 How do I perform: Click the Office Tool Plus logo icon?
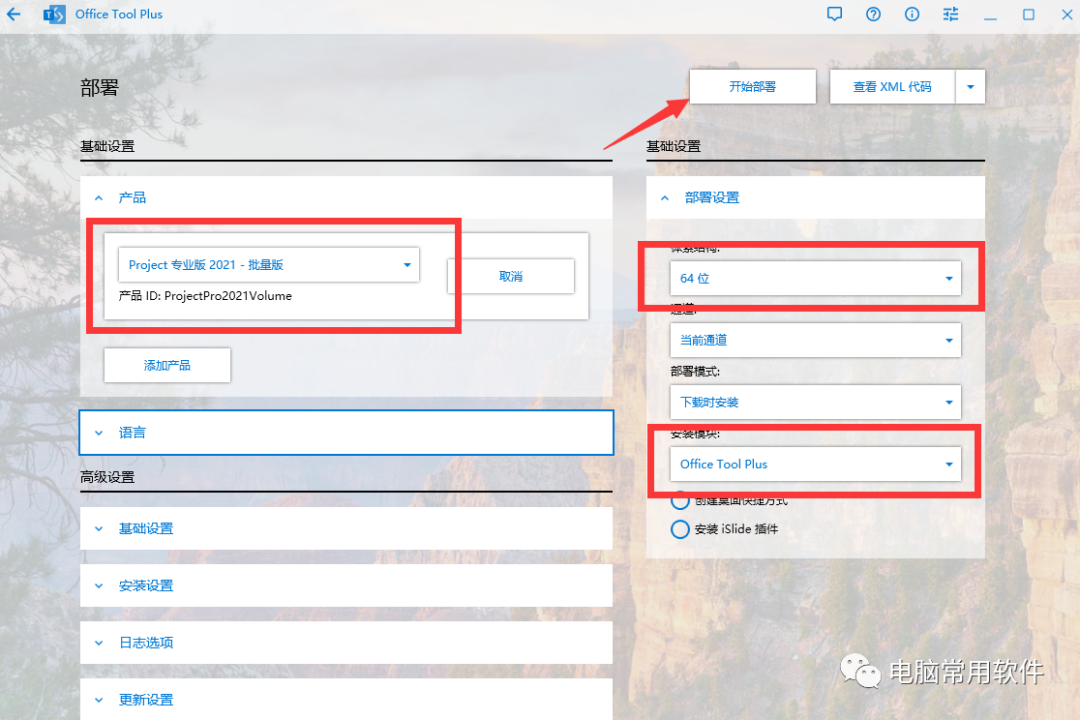coord(54,14)
